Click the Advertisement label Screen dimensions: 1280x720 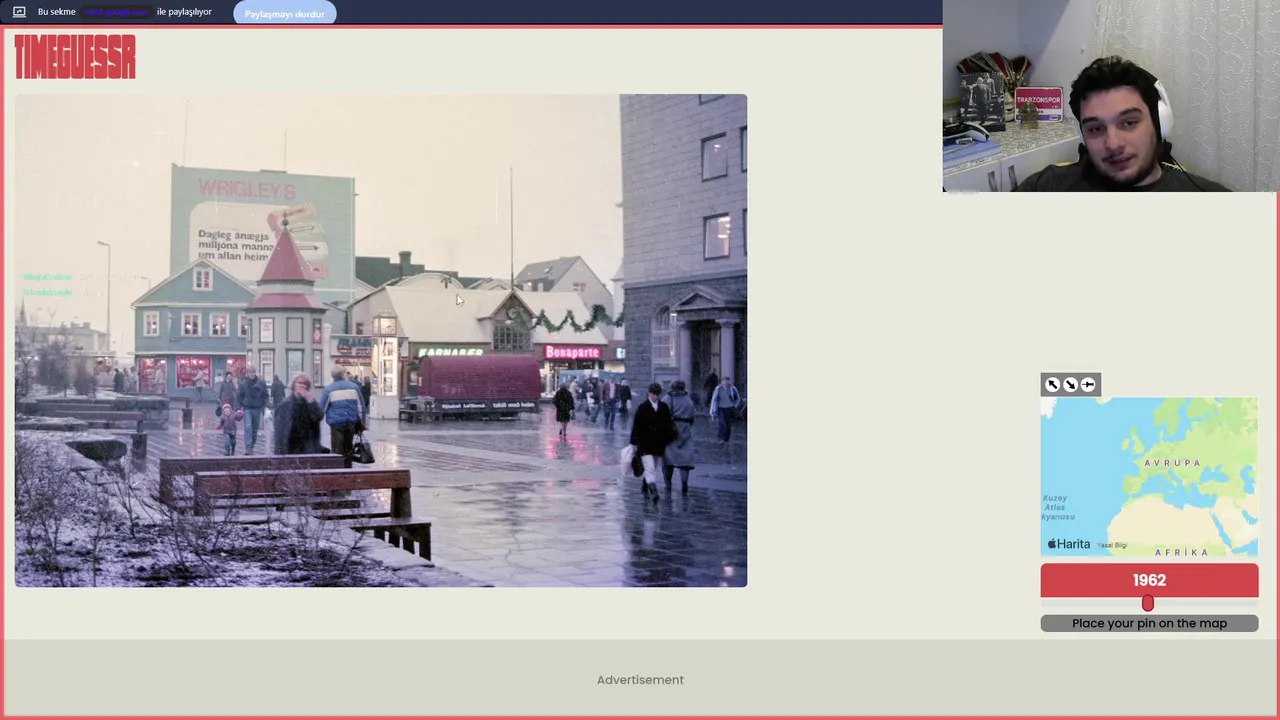coord(640,680)
